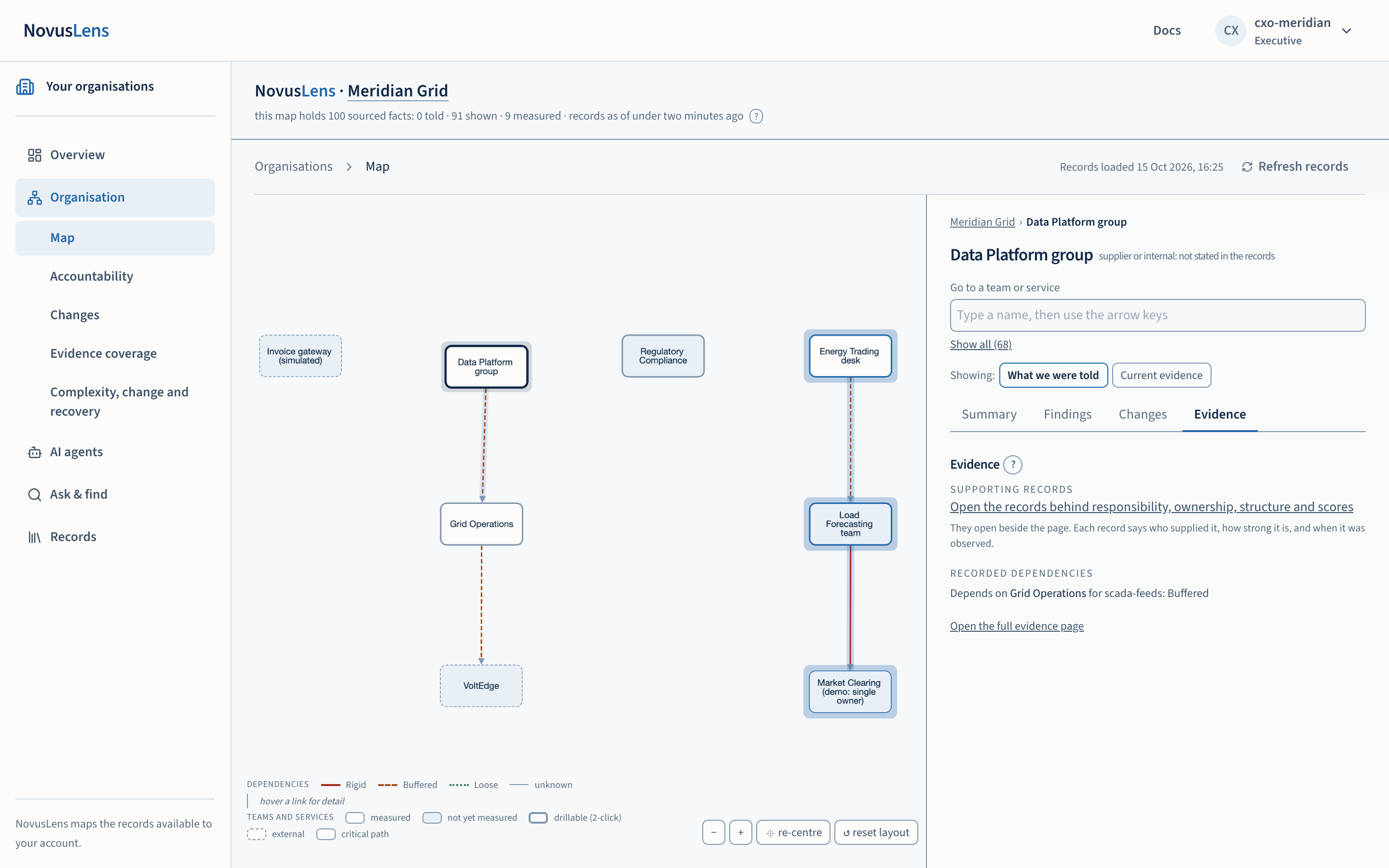Click the team or service search field
This screenshot has width=1389, height=868.
1157,315
